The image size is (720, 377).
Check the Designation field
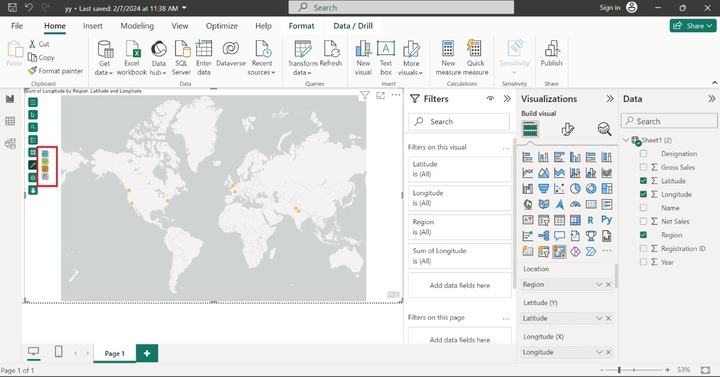pos(643,154)
